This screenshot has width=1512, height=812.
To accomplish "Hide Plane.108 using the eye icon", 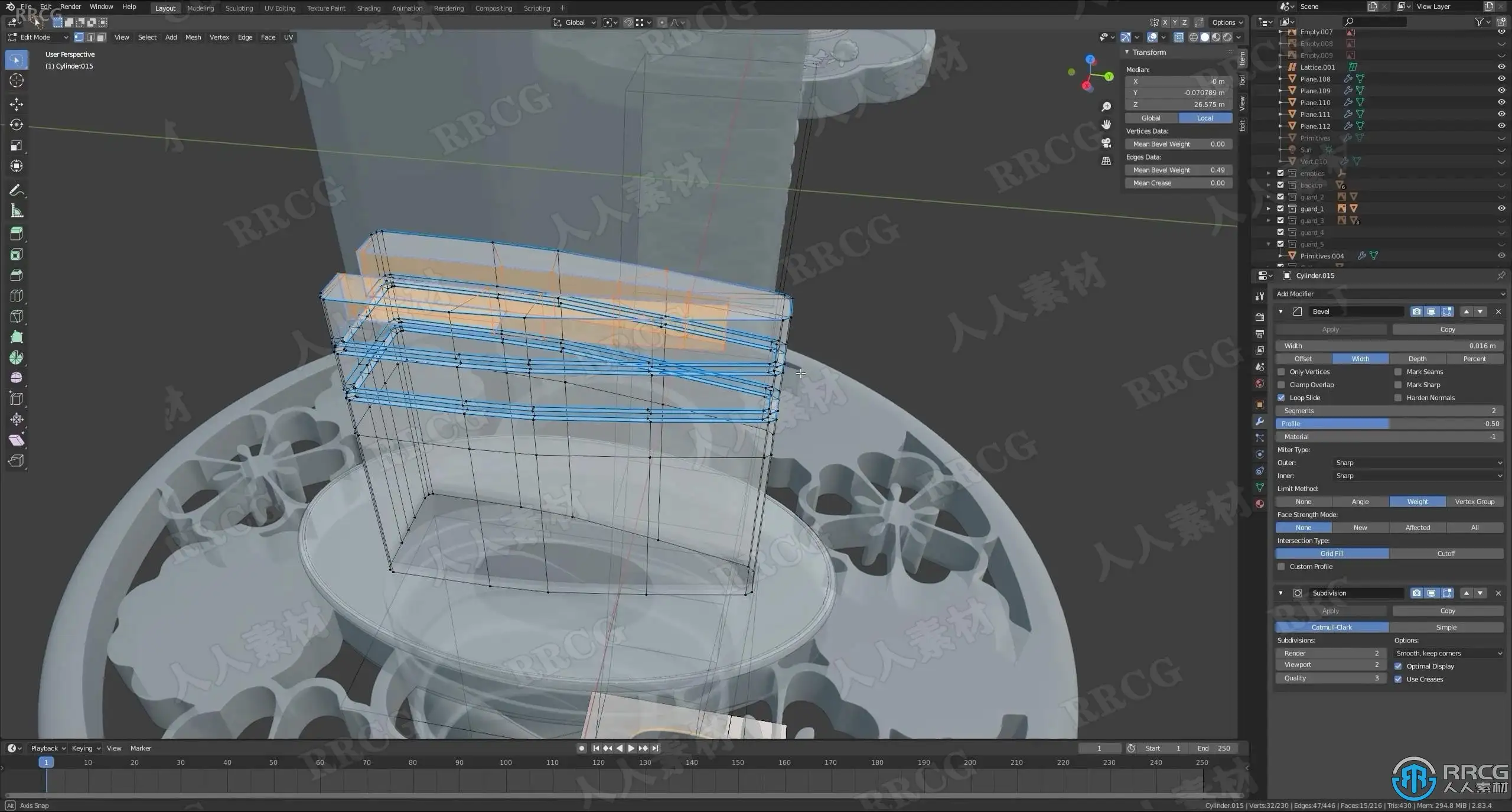I will (1501, 79).
